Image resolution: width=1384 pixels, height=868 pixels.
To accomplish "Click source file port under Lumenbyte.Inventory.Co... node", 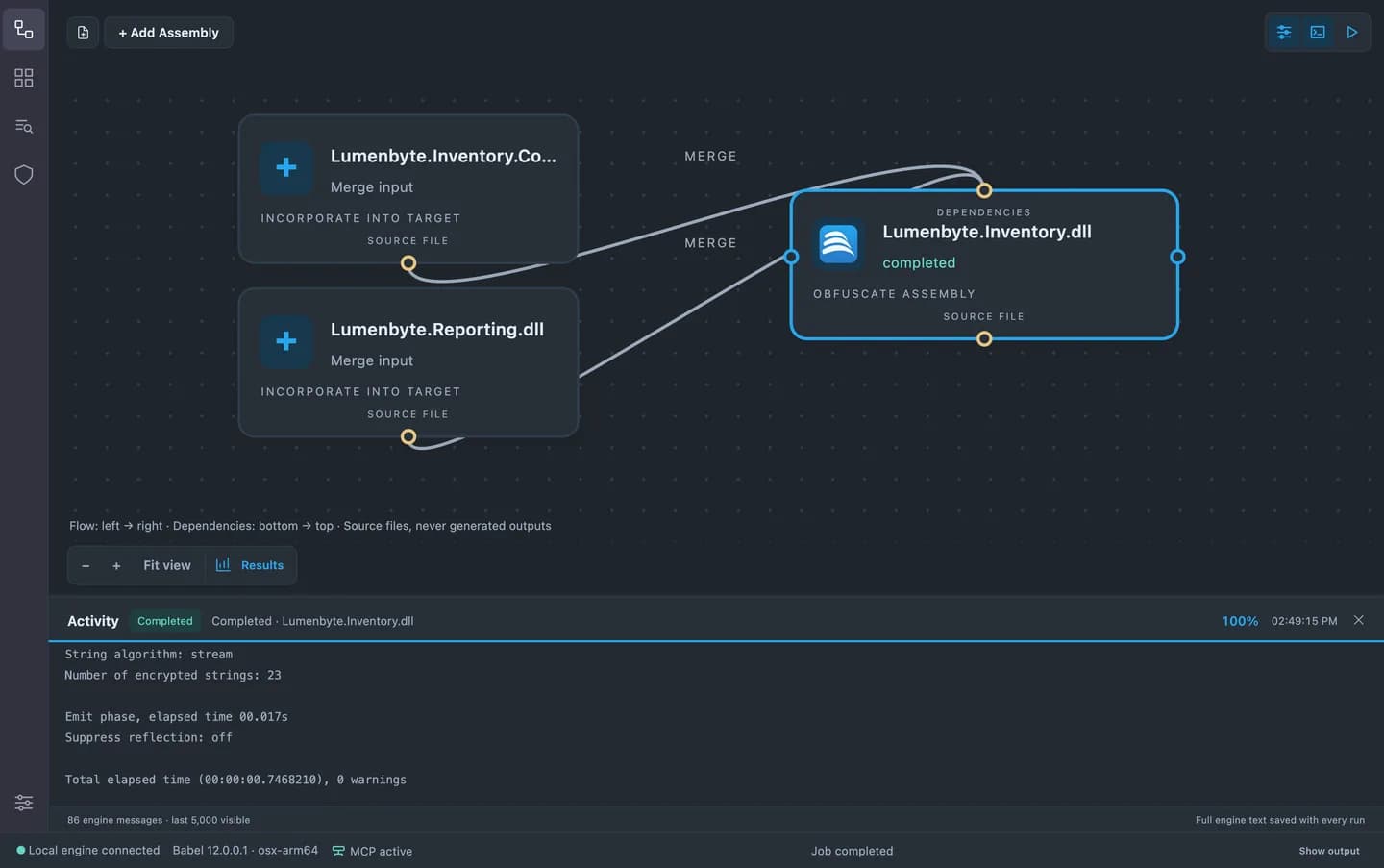I will coord(408,263).
